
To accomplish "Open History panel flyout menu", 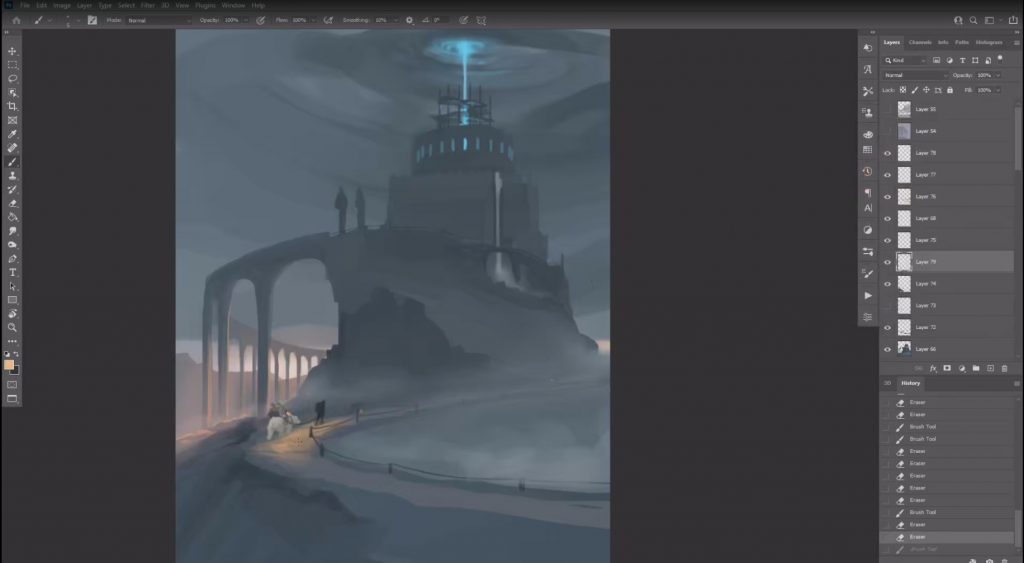I will pos(1016,383).
